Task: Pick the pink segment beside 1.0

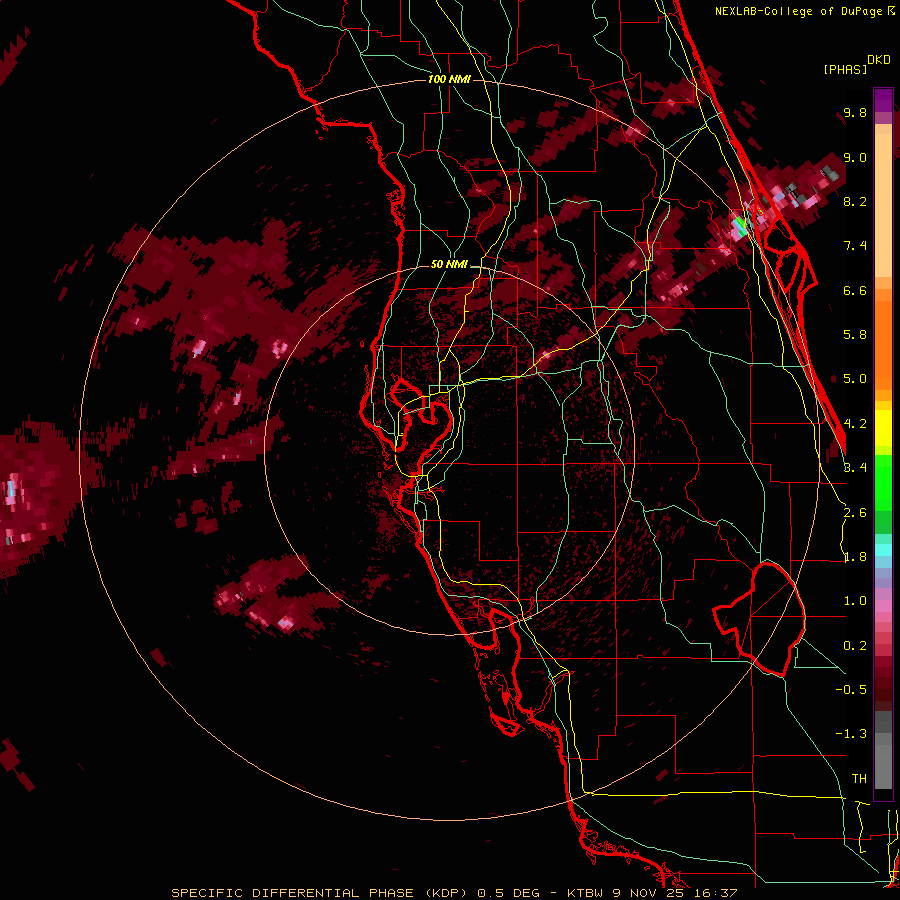Action: tap(883, 606)
